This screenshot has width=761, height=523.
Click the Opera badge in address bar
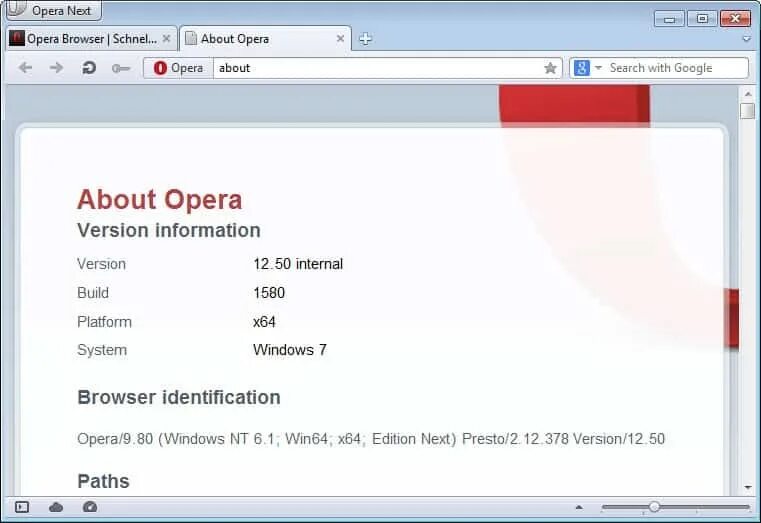(178, 68)
